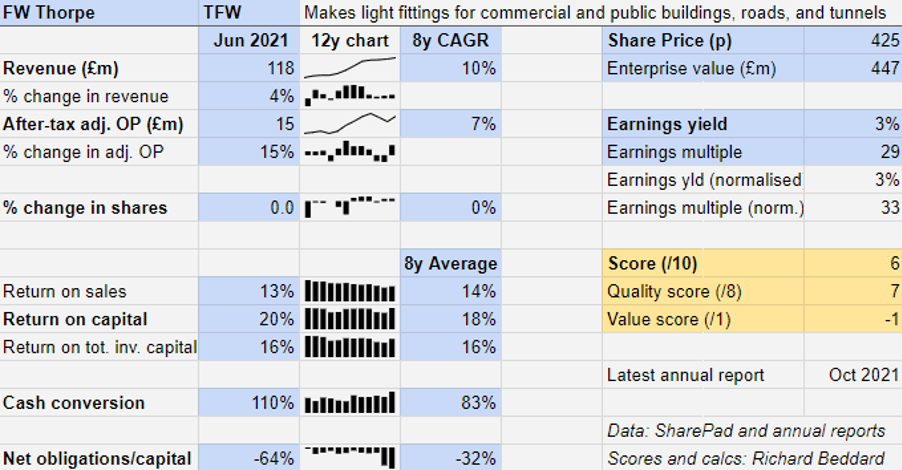The image size is (902, 470).
Task: Click the Quality score (/8) label
Action: point(703,291)
